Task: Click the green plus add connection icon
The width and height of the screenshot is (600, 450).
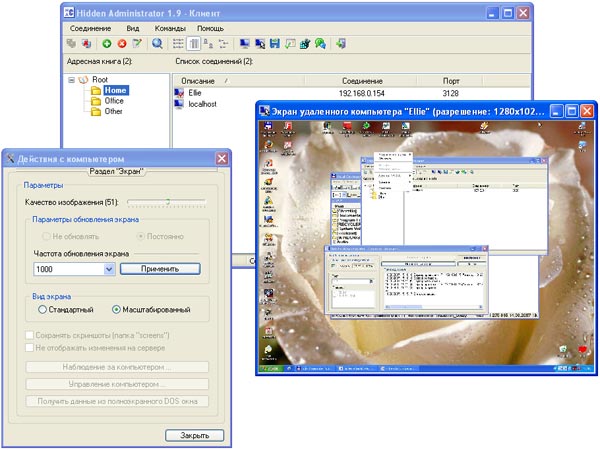Action: (x=107, y=44)
